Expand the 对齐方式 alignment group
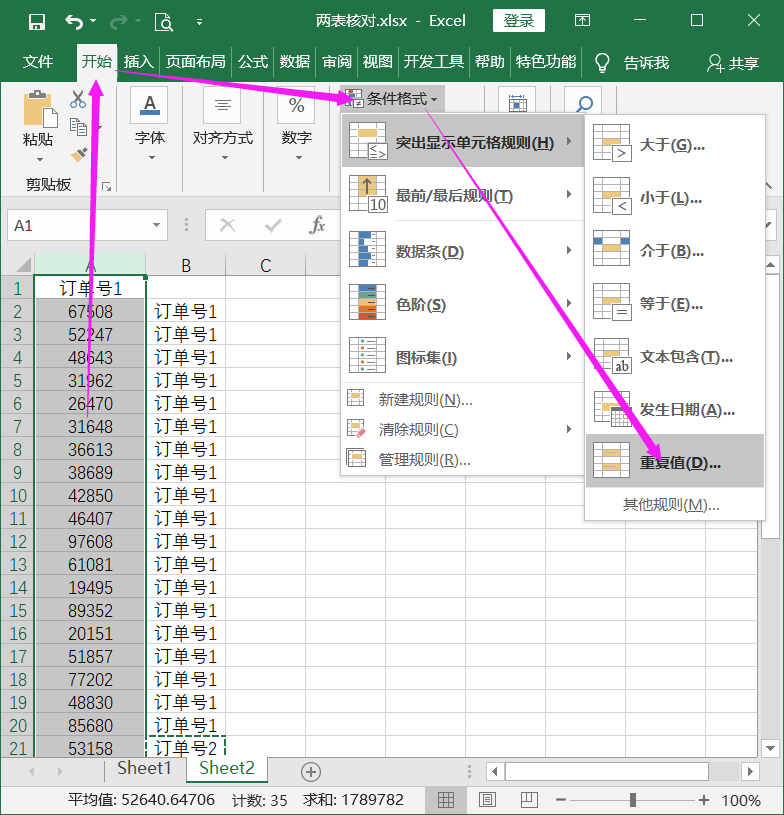This screenshot has width=784, height=815. click(223, 126)
